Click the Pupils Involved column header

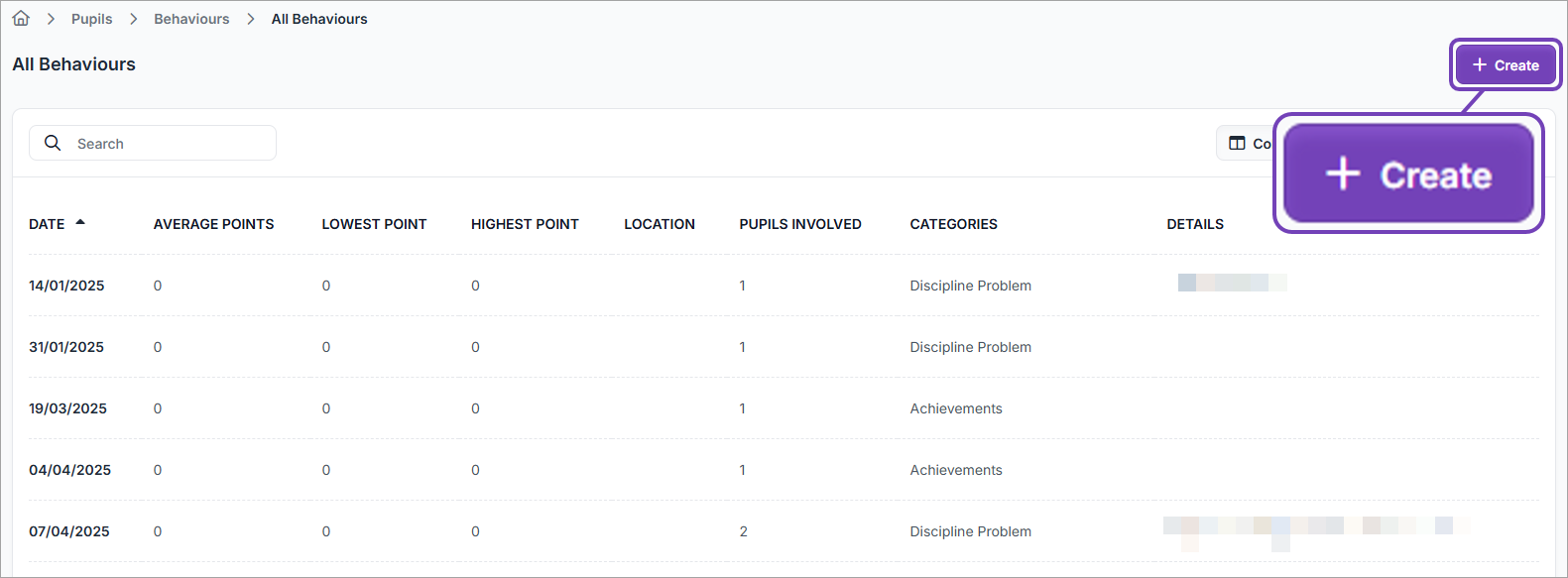pyautogui.click(x=799, y=224)
